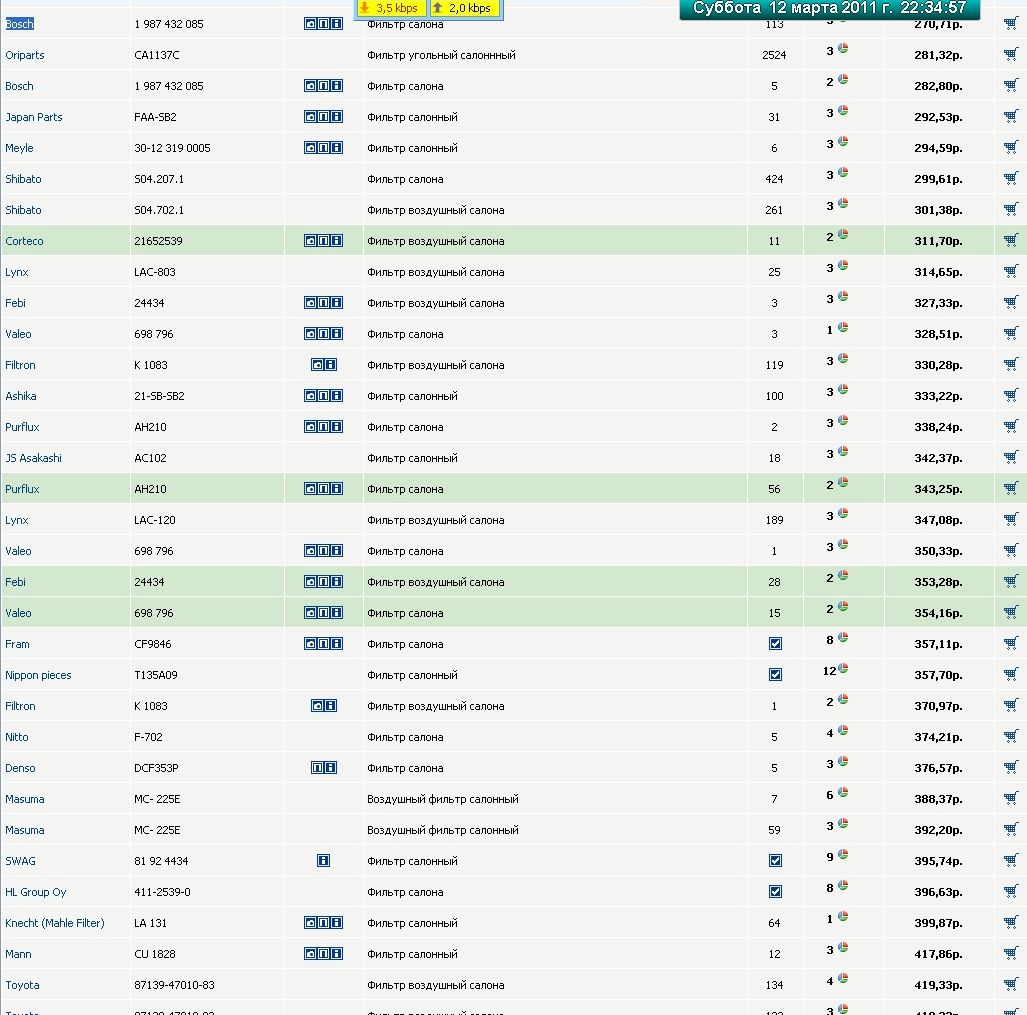Click the Denso brand link

click(x=20, y=767)
